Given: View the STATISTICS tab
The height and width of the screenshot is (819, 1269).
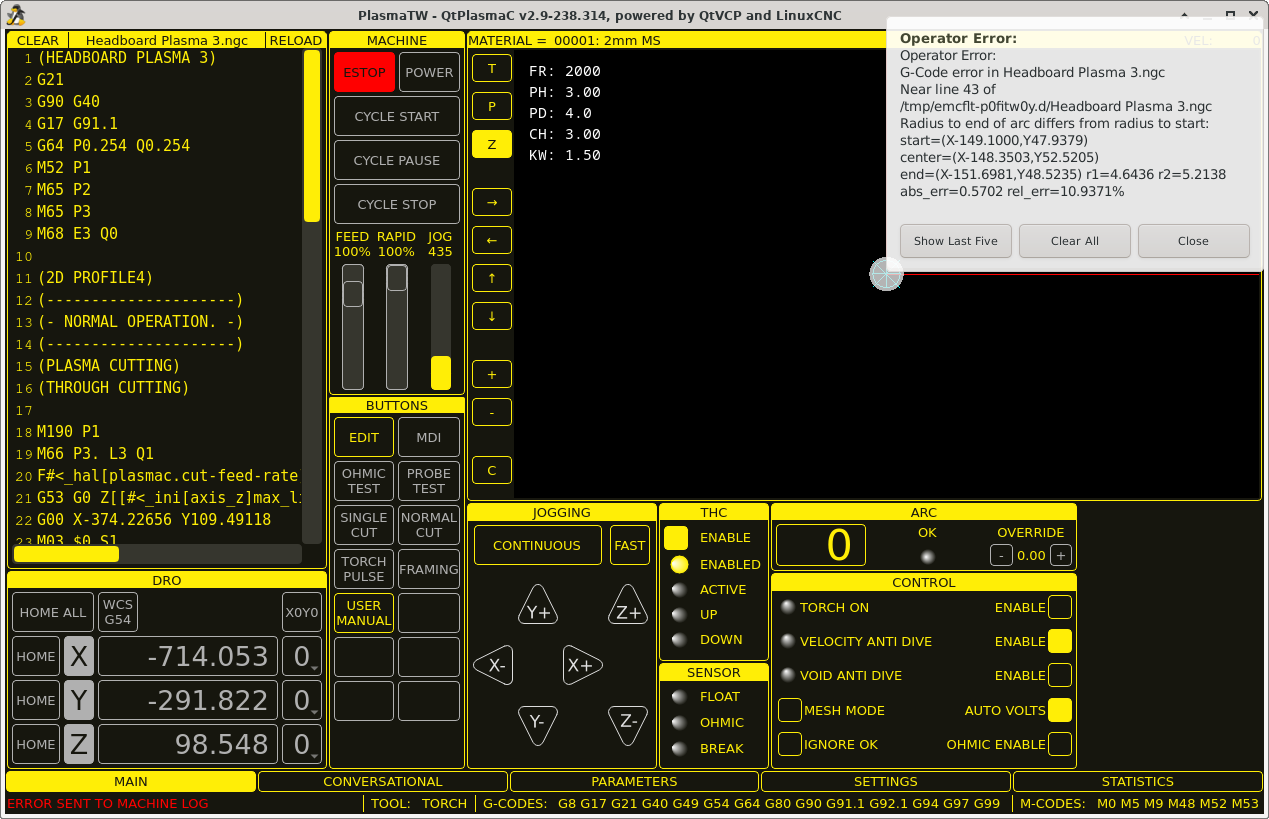Looking at the screenshot, I should point(1138,782).
